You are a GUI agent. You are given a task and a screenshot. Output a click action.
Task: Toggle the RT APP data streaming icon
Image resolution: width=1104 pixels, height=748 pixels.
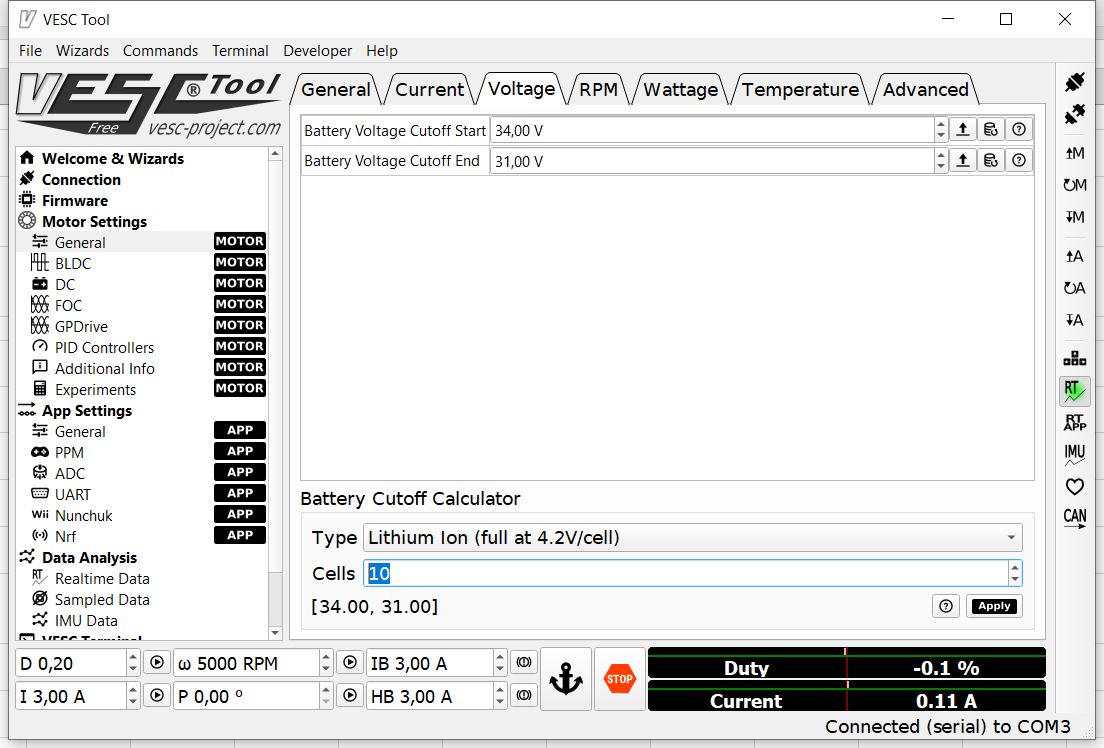click(x=1074, y=423)
